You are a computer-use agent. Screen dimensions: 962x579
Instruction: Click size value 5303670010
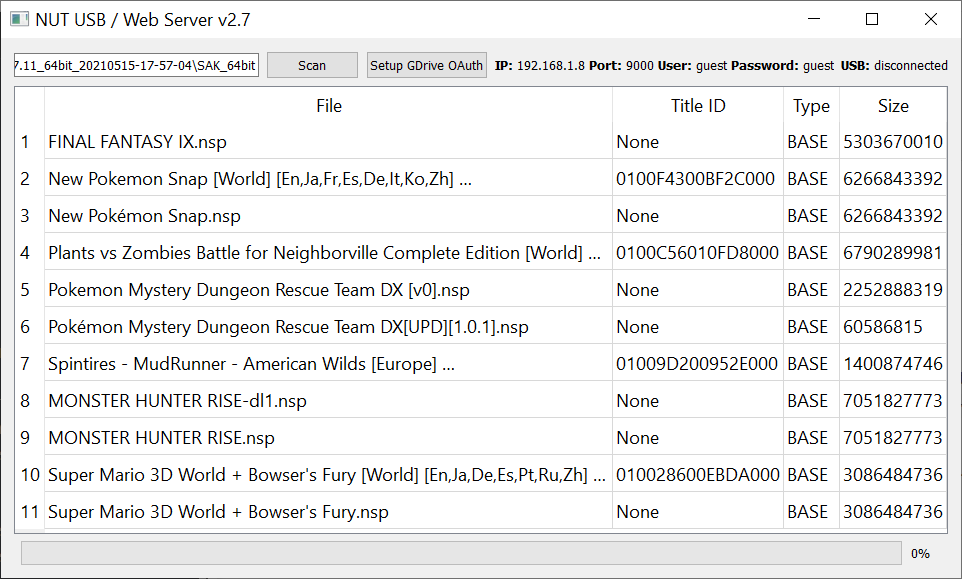[893, 142]
